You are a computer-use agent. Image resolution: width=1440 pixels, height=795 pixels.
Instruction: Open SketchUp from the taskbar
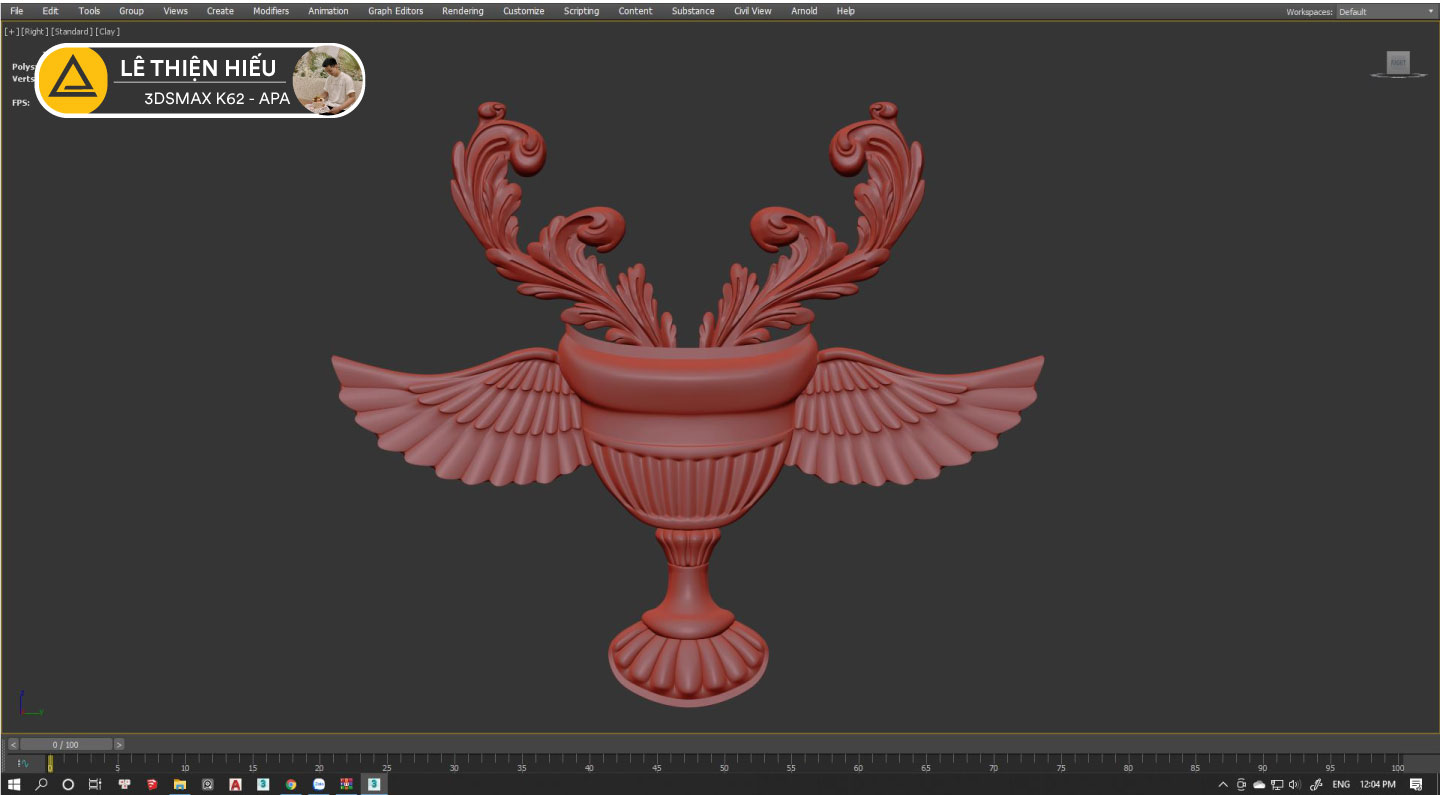coord(152,785)
